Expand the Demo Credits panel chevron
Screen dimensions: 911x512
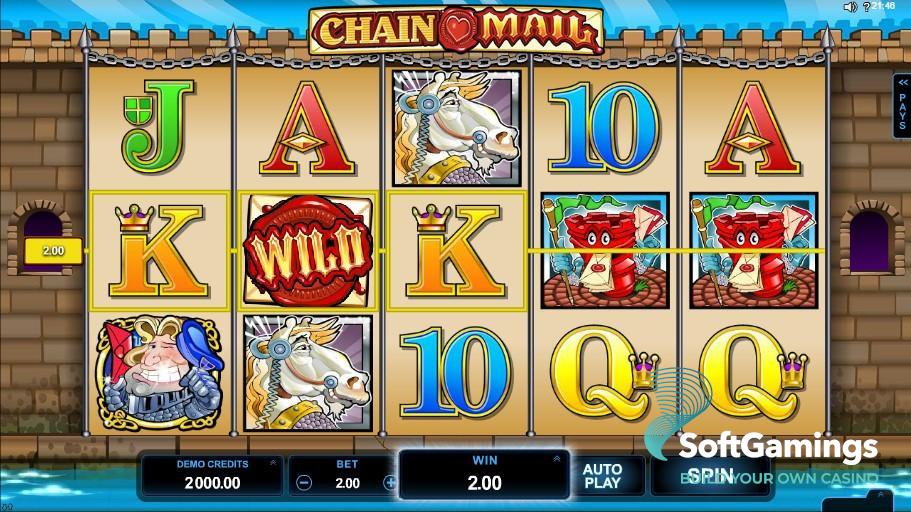coord(272,463)
